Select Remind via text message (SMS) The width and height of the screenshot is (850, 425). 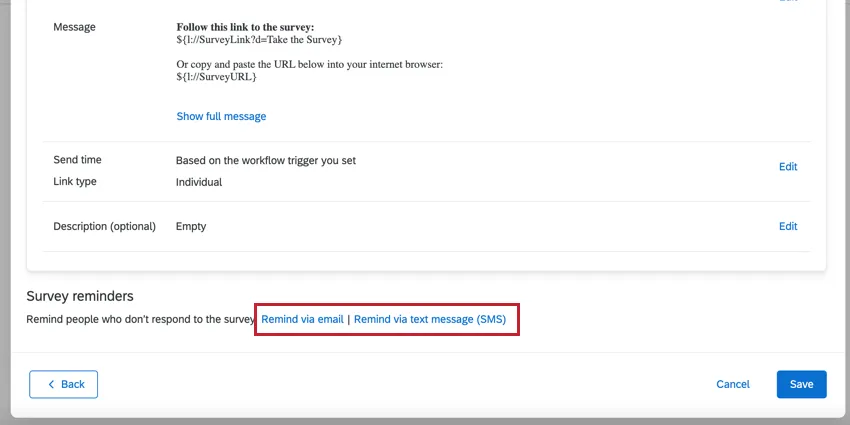click(430, 320)
